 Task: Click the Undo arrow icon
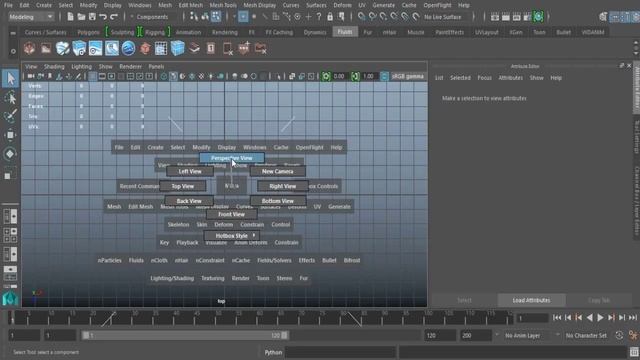point(103,17)
